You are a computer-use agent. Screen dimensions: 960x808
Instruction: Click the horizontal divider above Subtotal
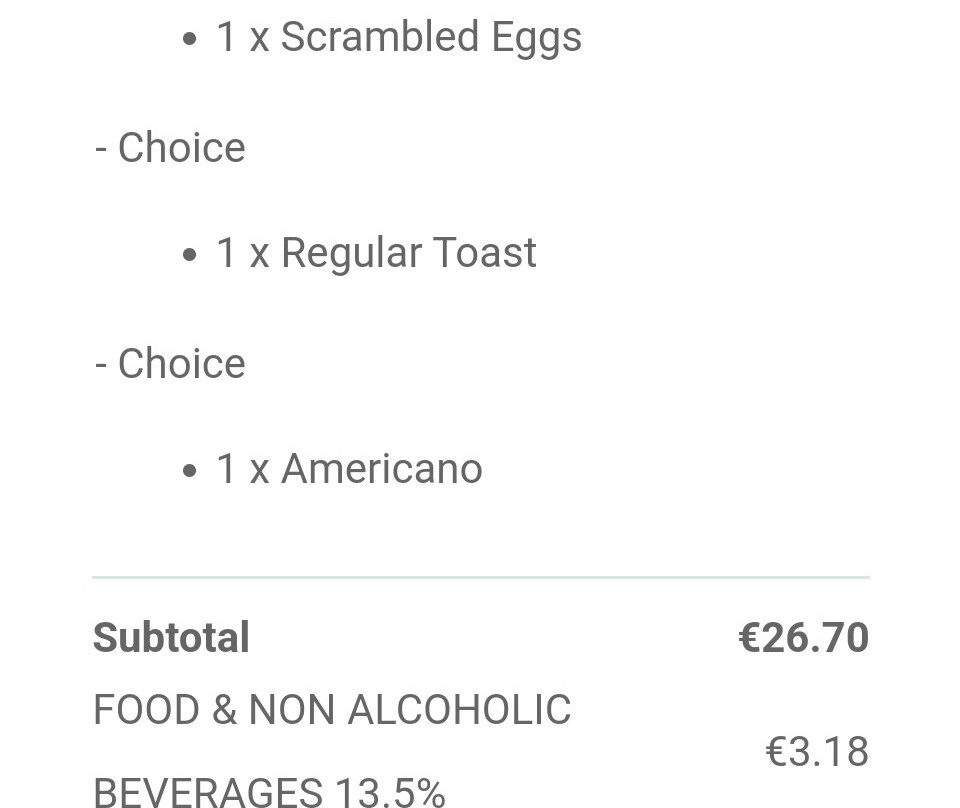click(x=481, y=577)
